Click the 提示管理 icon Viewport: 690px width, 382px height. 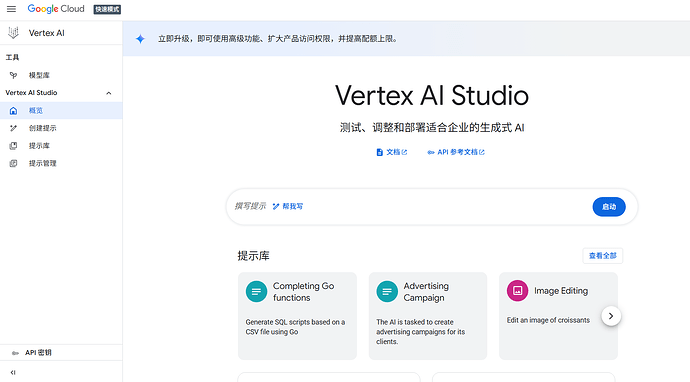point(13,163)
